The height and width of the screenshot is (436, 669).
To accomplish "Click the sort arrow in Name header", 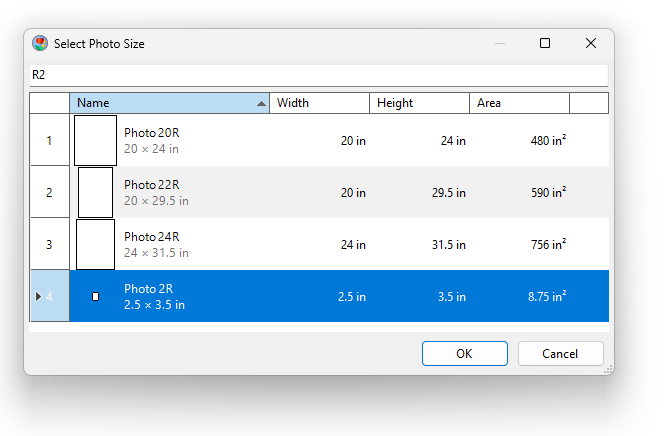I will click(261, 103).
